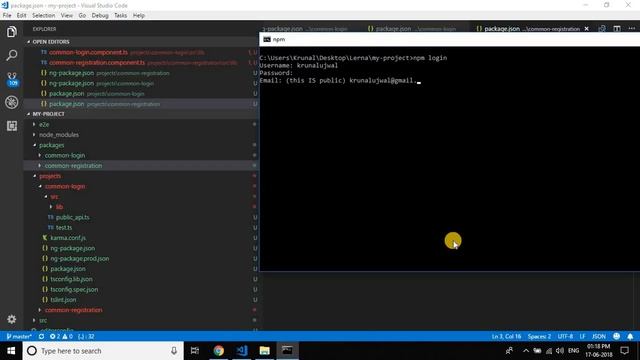The width and height of the screenshot is (640, 360).
Task: Open the Debug menu
Action: coord(100,16)
